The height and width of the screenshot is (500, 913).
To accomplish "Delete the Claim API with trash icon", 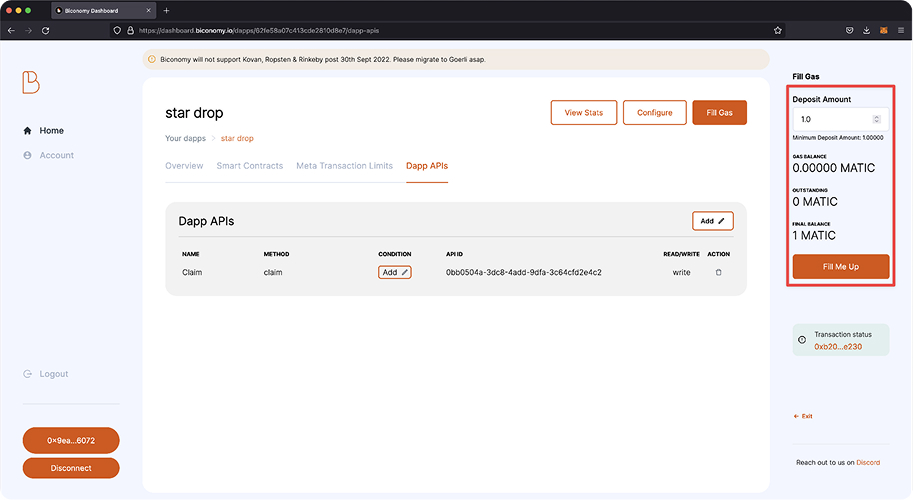I will coord(719,272).
